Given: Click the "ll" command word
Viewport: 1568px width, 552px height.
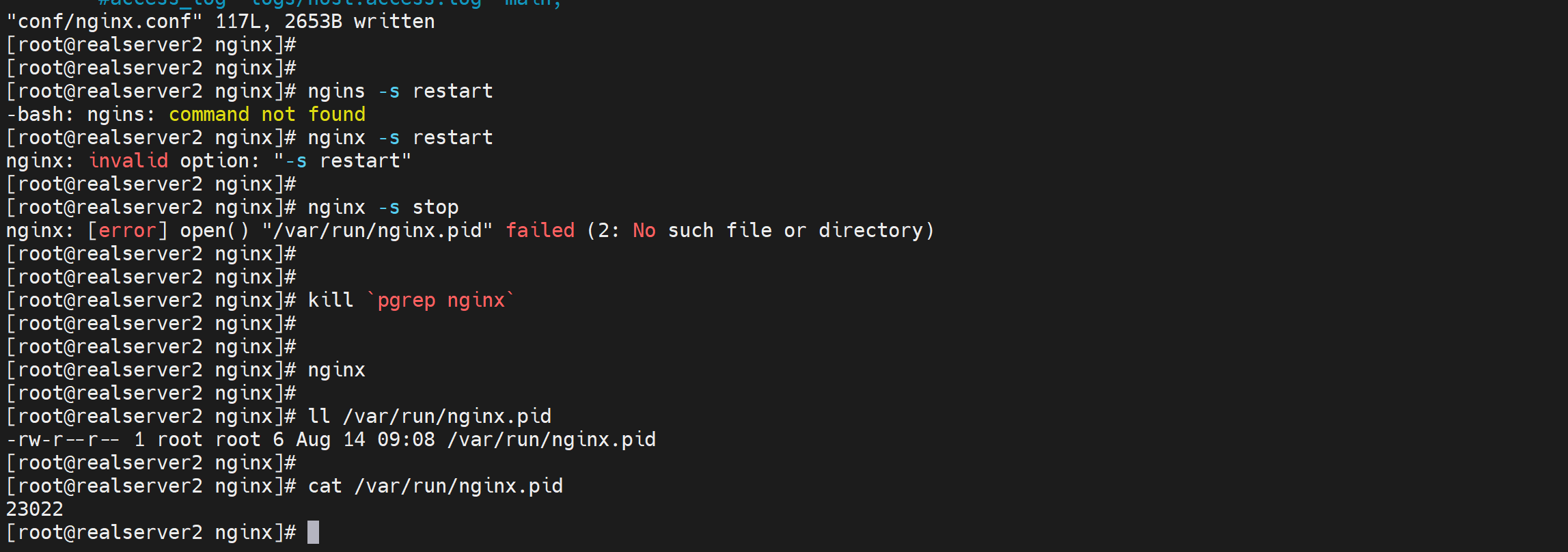Looking at the screenshot, I should 318,416.
